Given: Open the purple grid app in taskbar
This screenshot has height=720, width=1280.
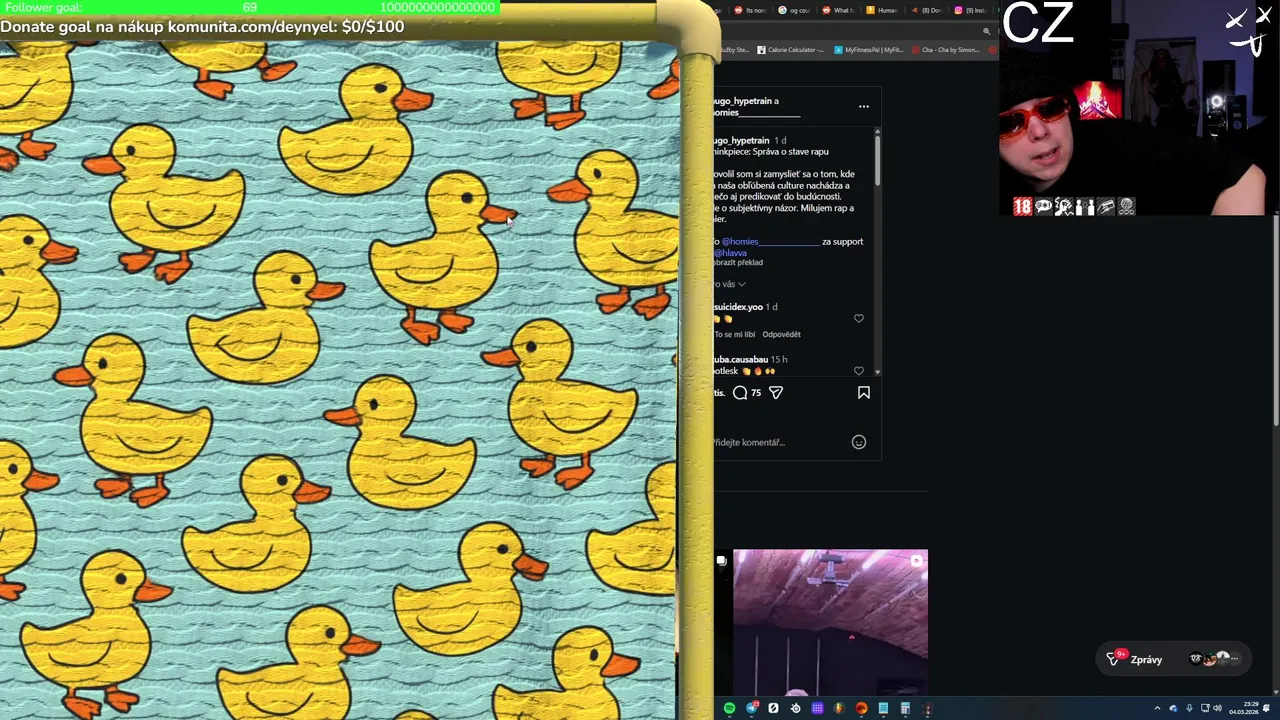Looking at the screenshot, I should (817, 708).
